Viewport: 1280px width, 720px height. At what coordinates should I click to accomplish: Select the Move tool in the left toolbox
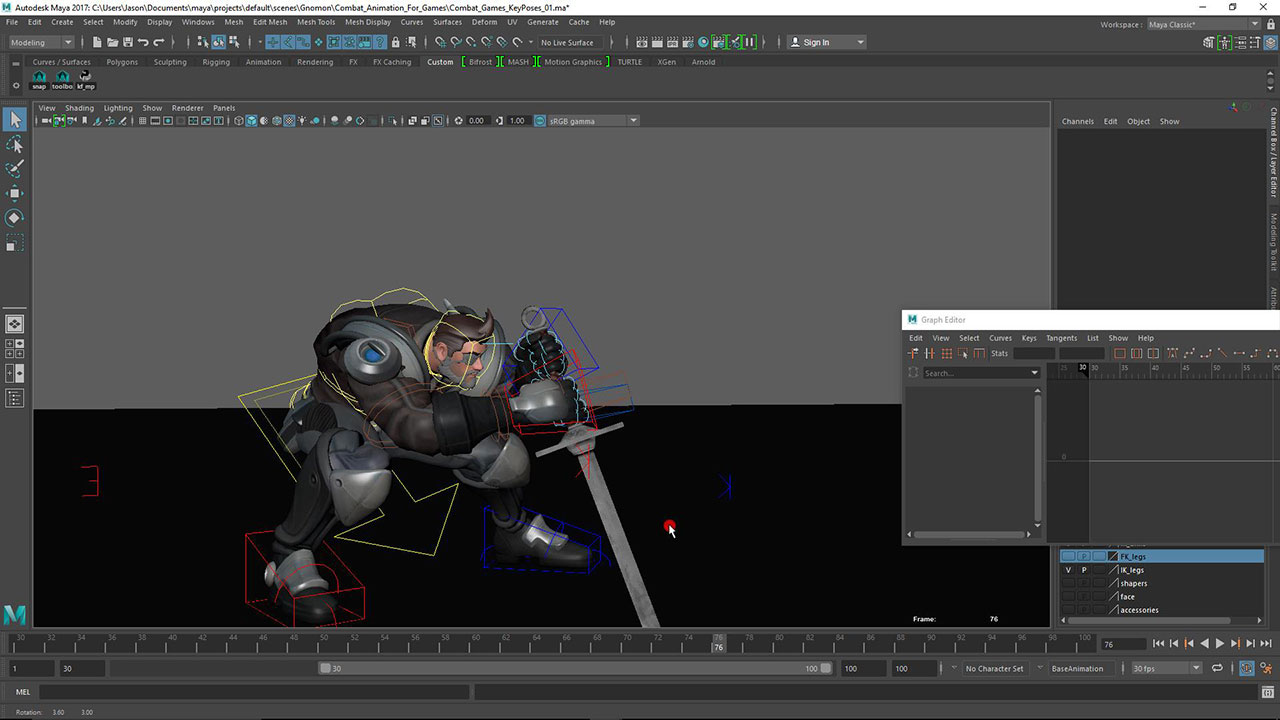(x=14, y=193)
